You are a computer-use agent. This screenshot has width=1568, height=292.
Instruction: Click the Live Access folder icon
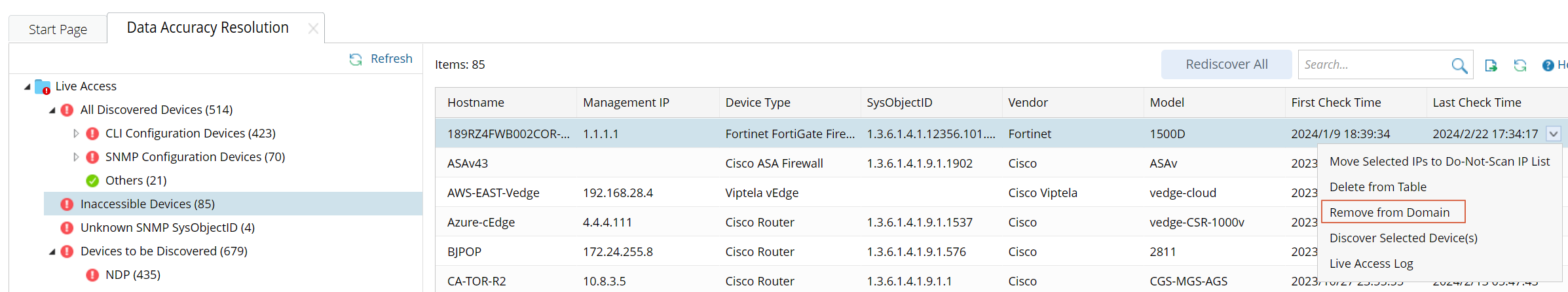point(43,86)
